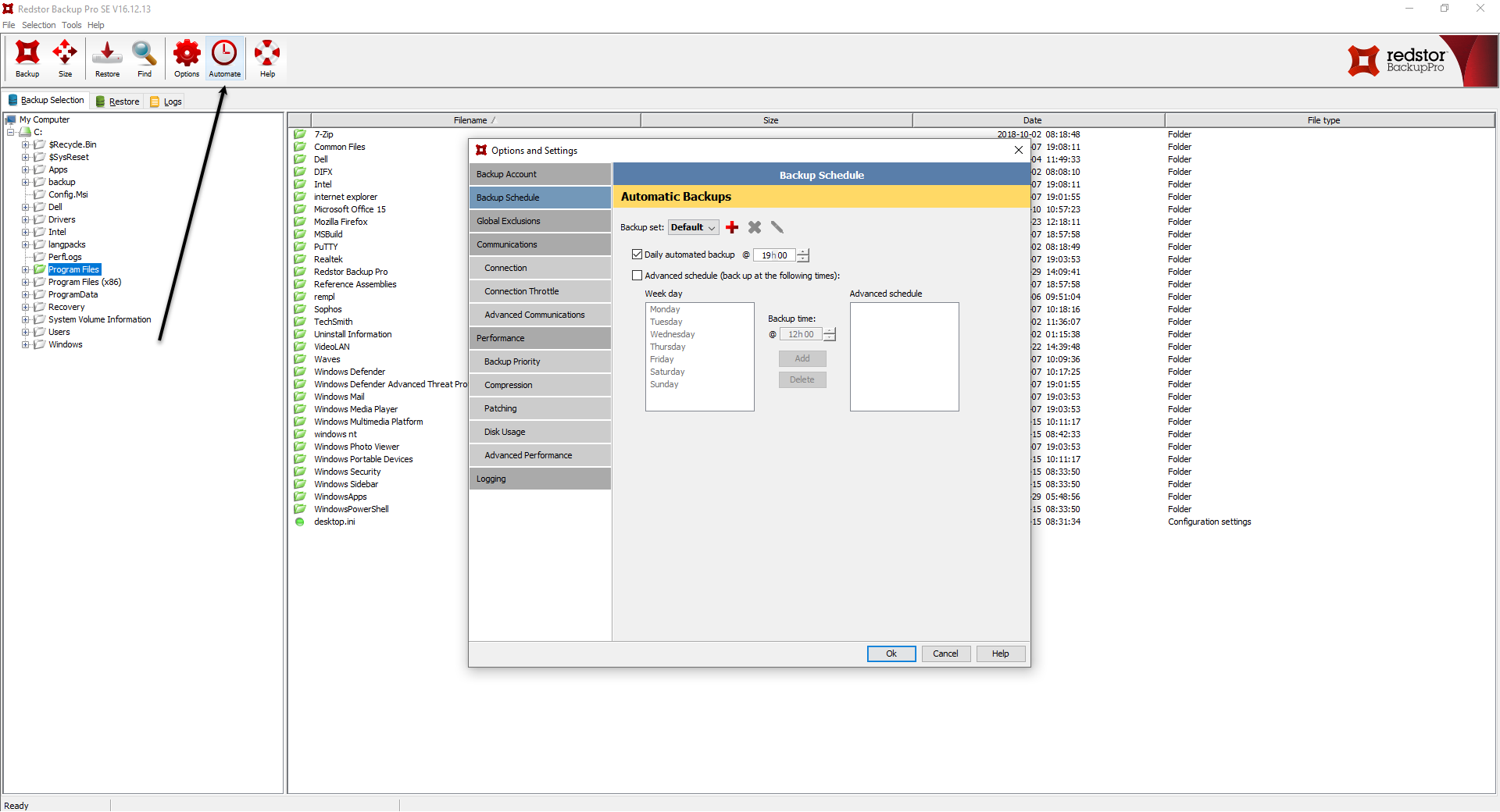Collapse the C: drive tree node
Viewport: 1500px width, 812px height.
11,132
